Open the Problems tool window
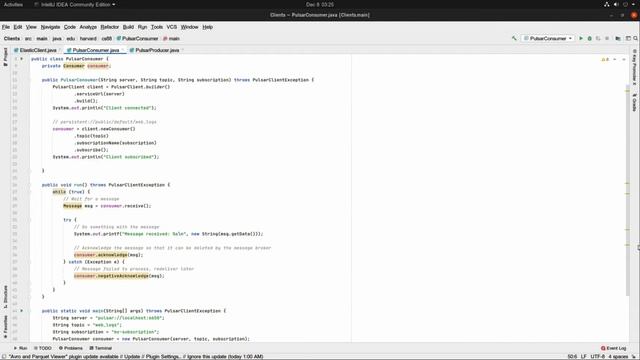 pos(71,348)
